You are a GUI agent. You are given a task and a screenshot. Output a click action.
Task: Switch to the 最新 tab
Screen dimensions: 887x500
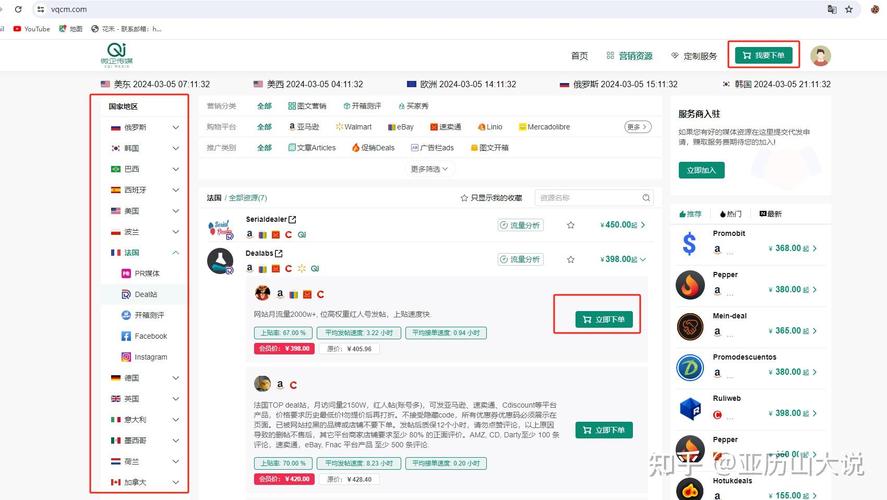pyautogui.click(x=770, y=214)
